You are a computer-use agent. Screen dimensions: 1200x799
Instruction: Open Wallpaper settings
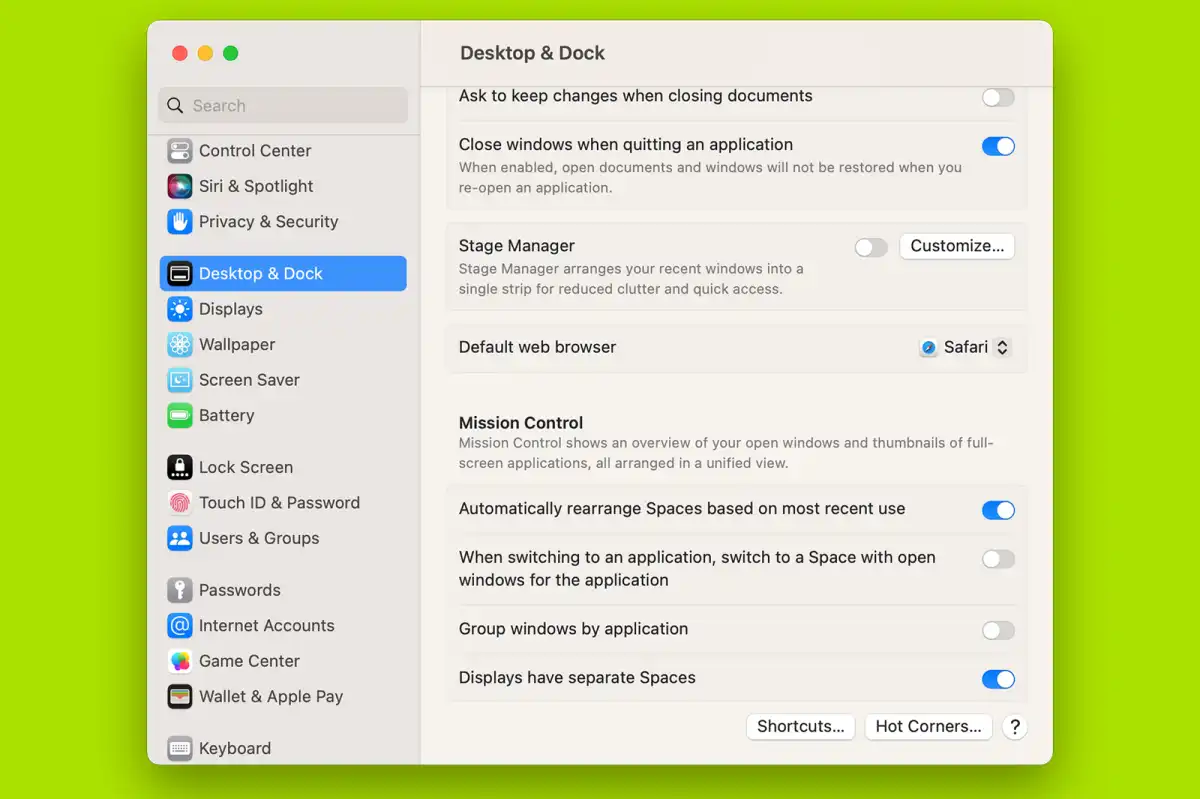coord(283,345)
